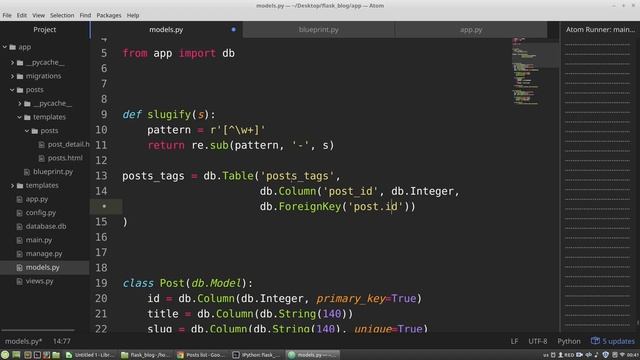The height and width of the screenshot is (360, 640).
Task: Expand the templates folder below blueprint.py
Action: (x=12, y=186)
